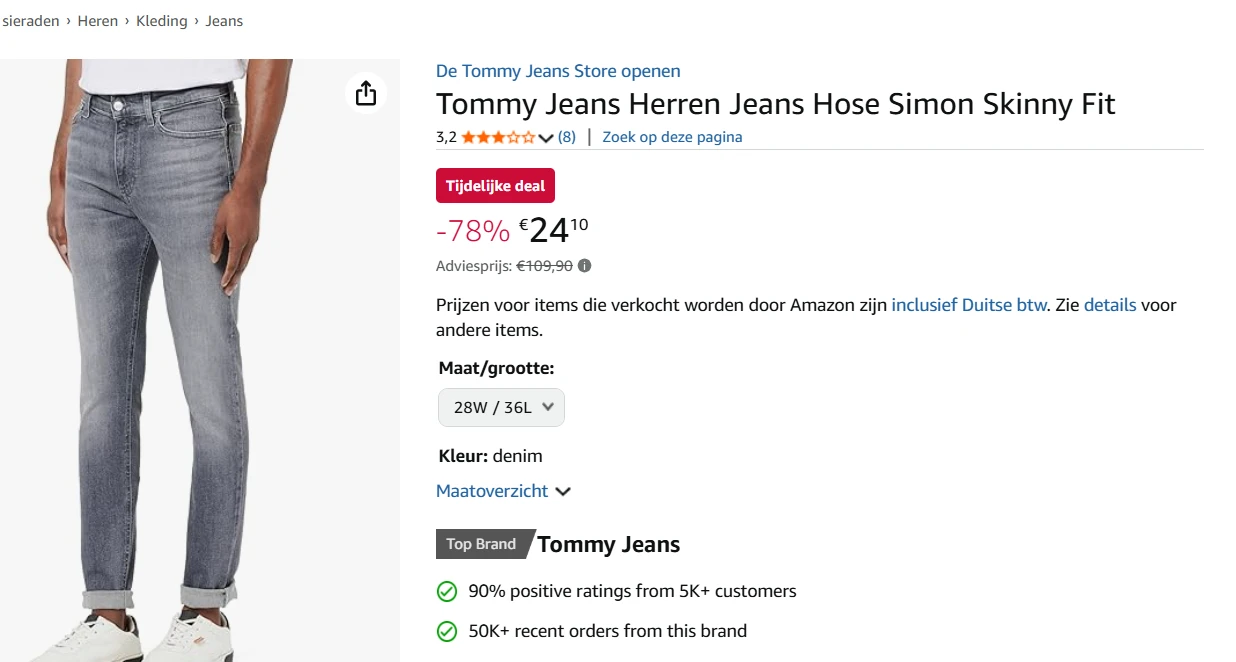Click Zoek op deze pagina

[671, 136]
